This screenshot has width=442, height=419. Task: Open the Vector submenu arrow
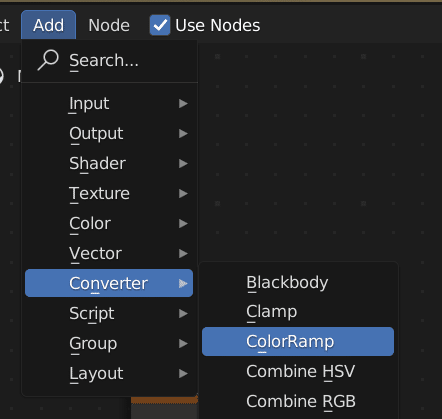tap(183, 253)
